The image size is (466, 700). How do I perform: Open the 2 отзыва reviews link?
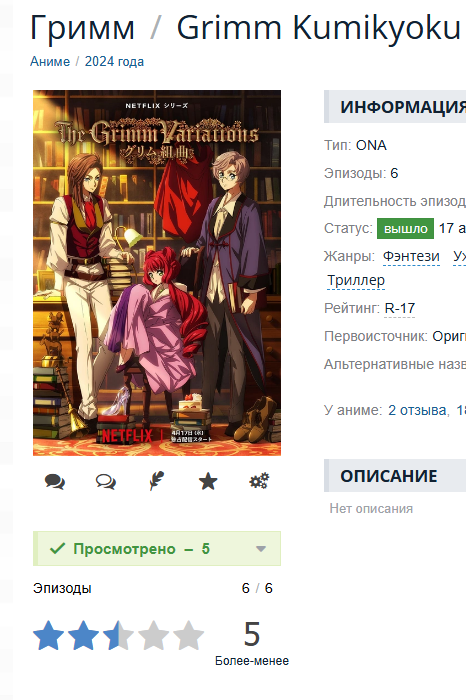(x=417, y=410)
